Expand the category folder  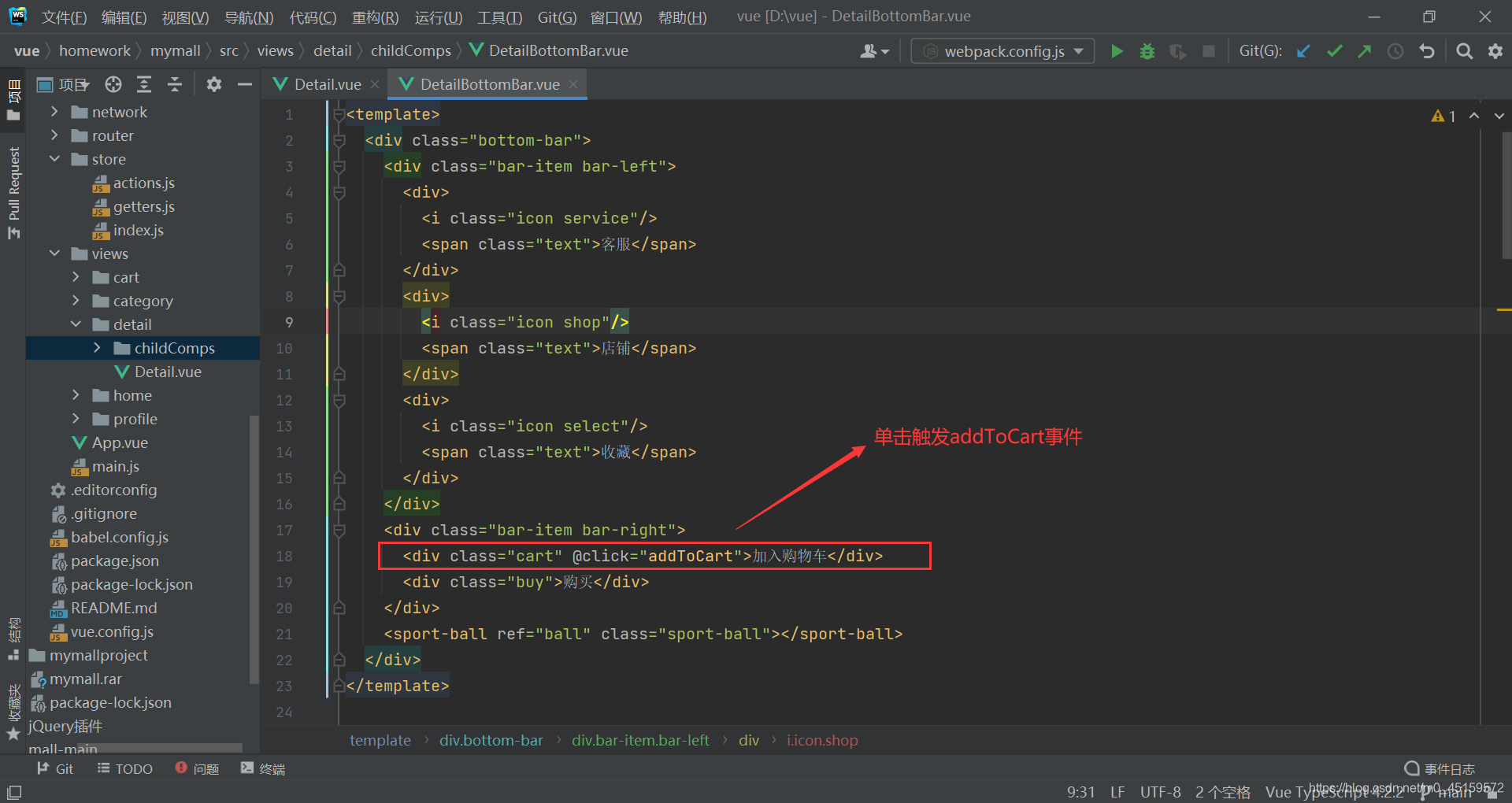click(76, 301)
